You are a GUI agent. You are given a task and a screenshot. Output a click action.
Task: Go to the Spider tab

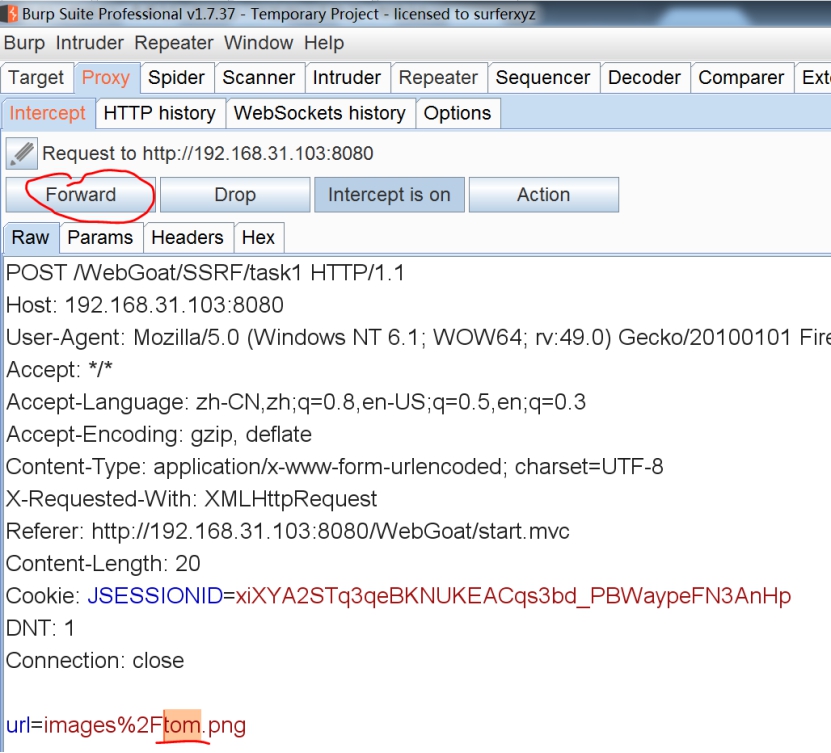[176, 78]
